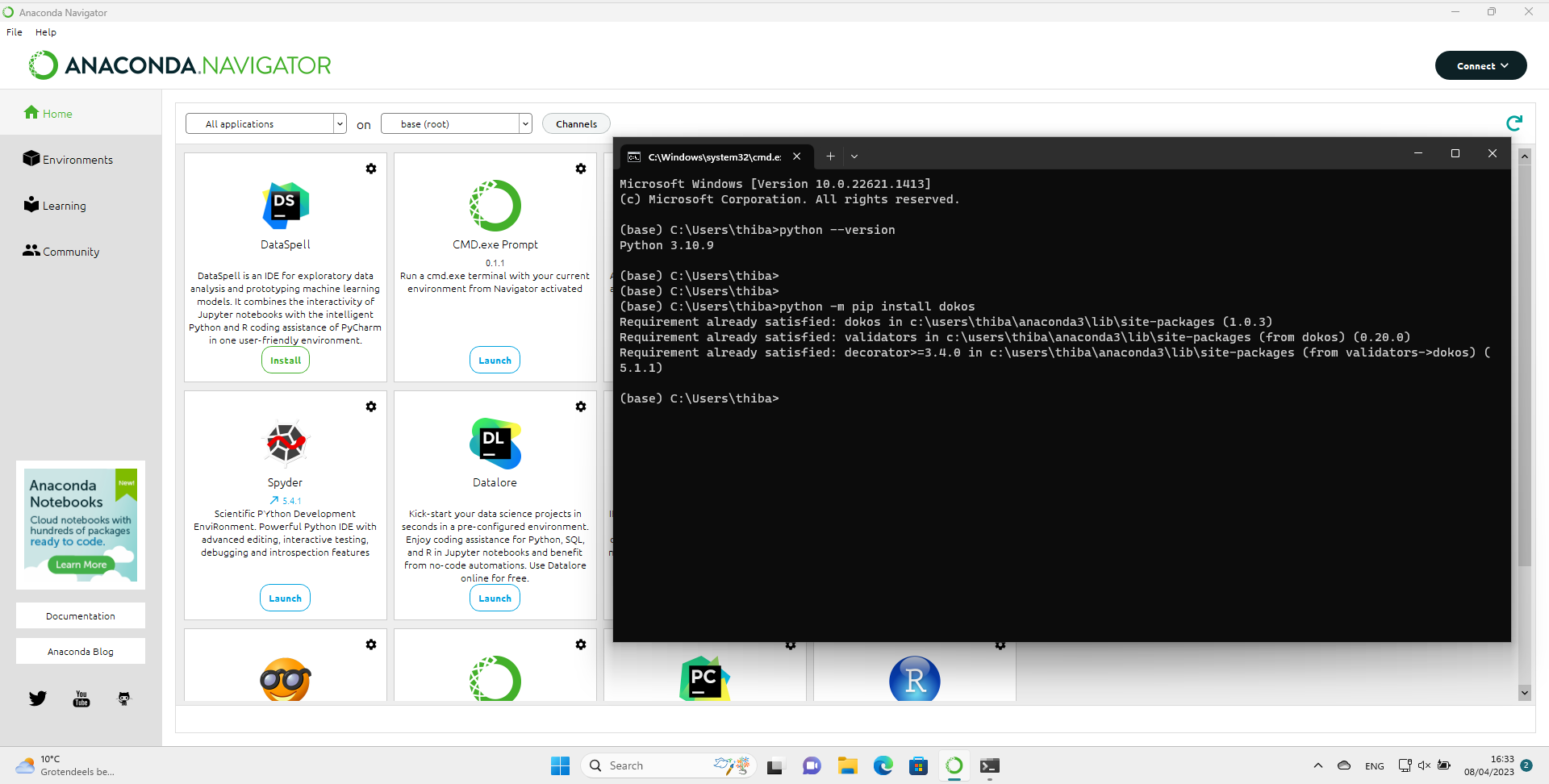Open the All applications filter dropdown
The width and height of the screenshot is (1549, 784).
tap(266, 123)
